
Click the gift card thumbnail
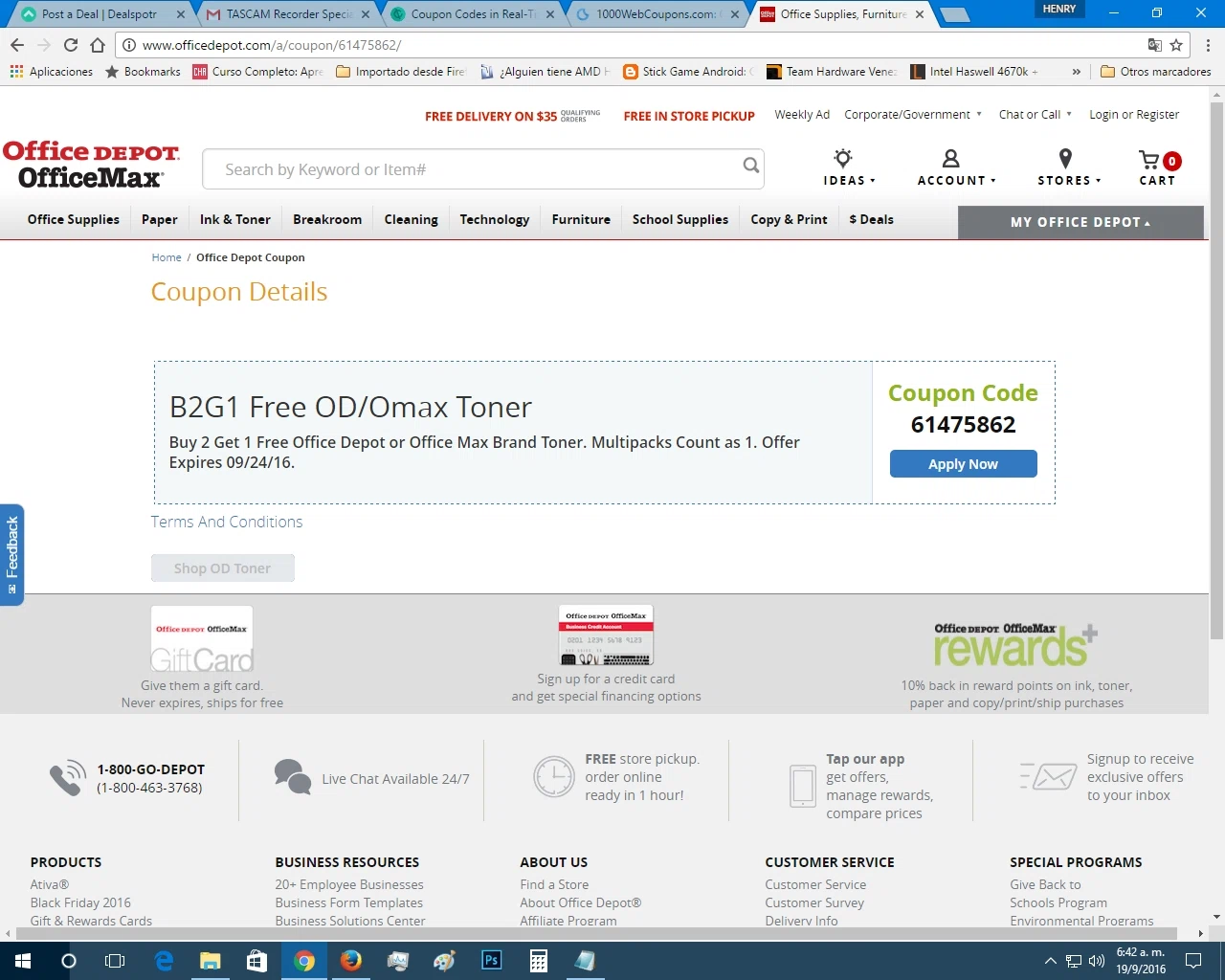[x=202, y=638]
